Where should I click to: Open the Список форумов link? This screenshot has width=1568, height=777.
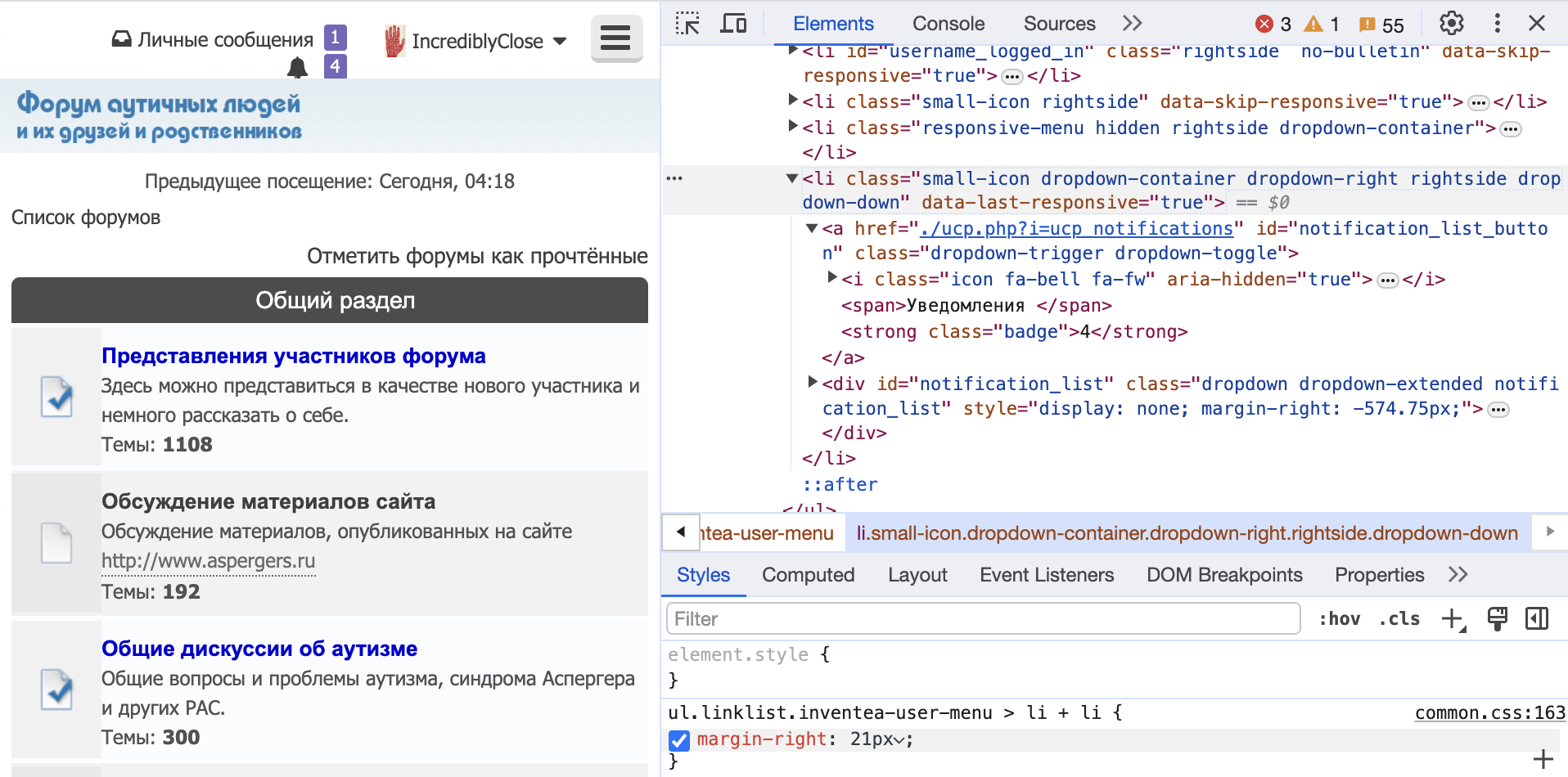tap(86, 218)
